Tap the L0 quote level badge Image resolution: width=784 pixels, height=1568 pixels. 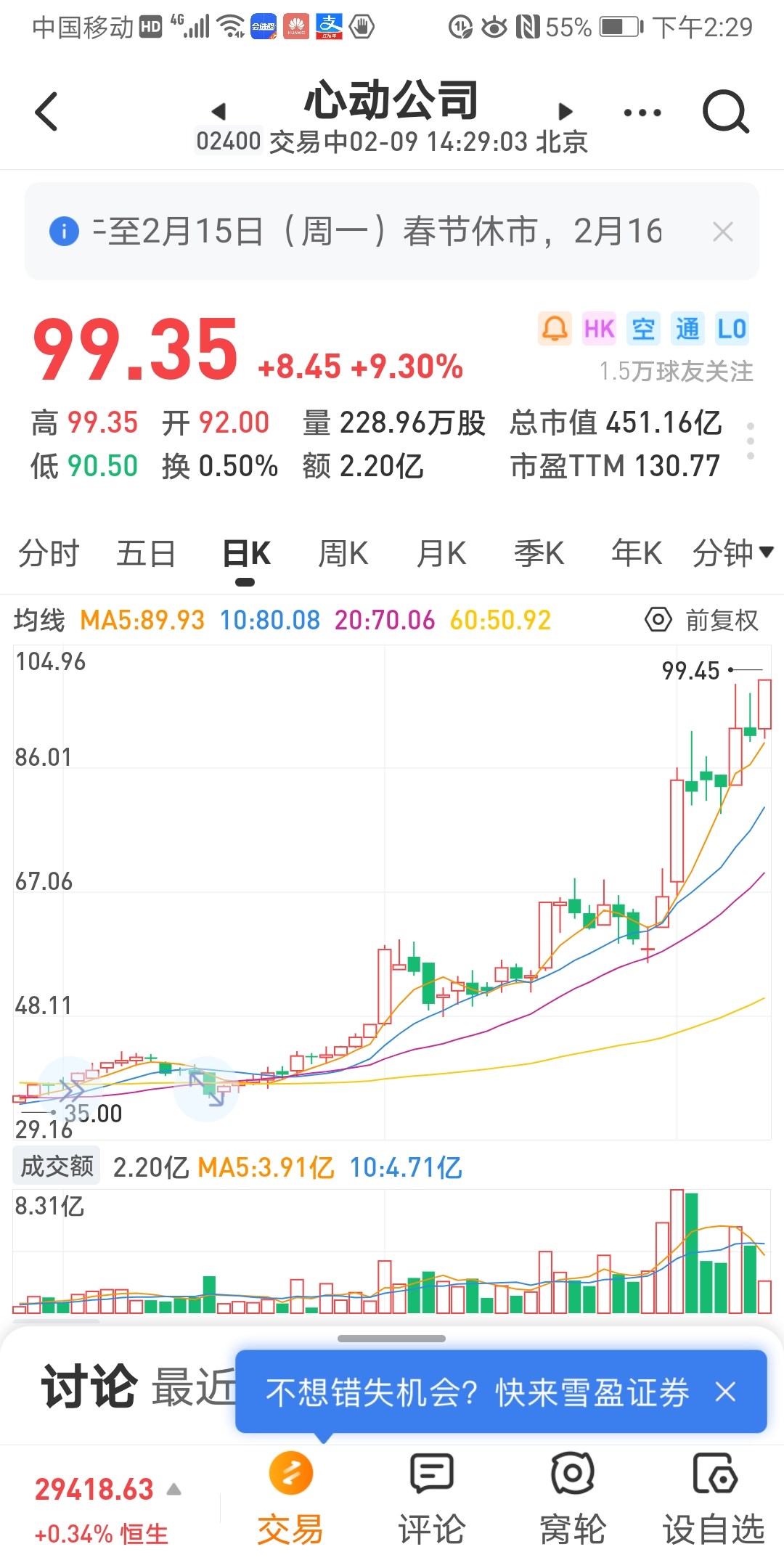(731, 329)
